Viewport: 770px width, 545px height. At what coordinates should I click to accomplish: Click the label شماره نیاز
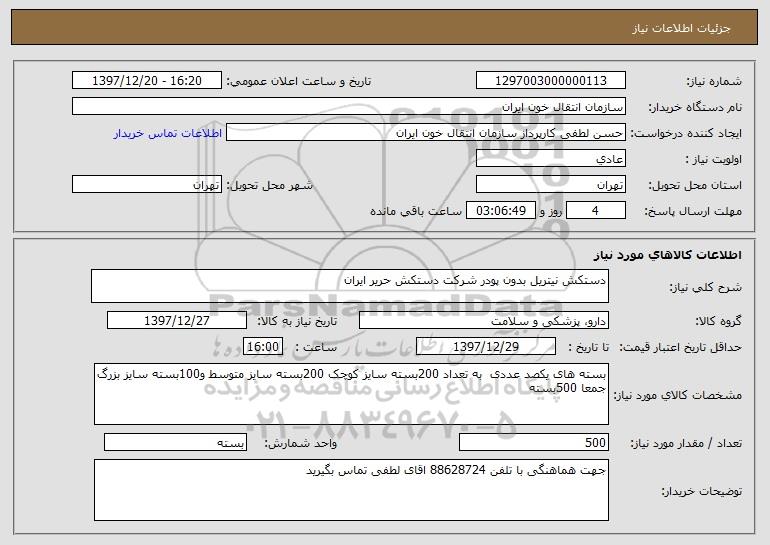point(714,82)
